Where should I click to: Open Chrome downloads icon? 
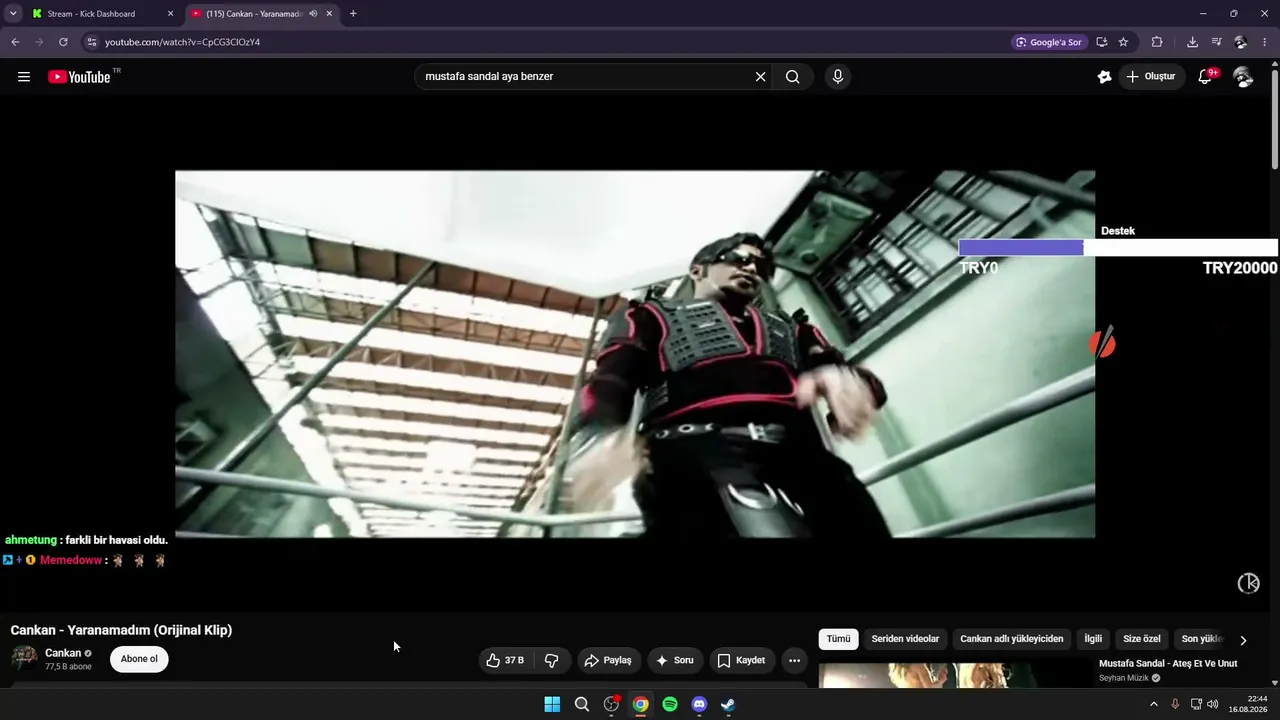point(1192,42)
